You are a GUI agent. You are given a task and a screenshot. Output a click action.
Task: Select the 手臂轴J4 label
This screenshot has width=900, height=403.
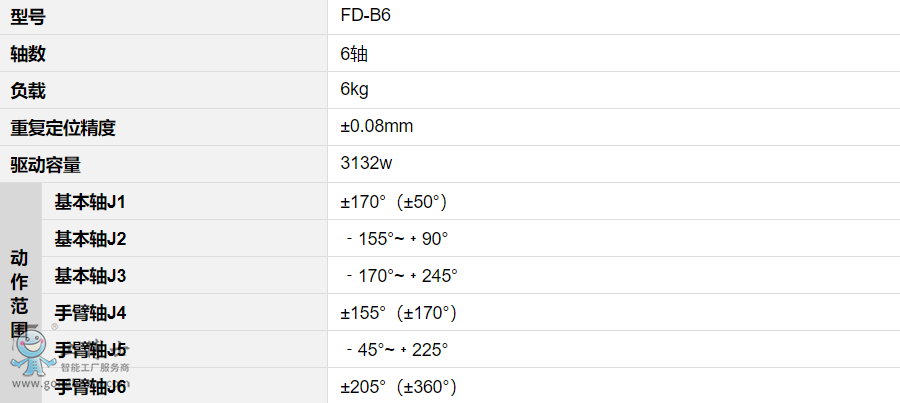point(90,313)
